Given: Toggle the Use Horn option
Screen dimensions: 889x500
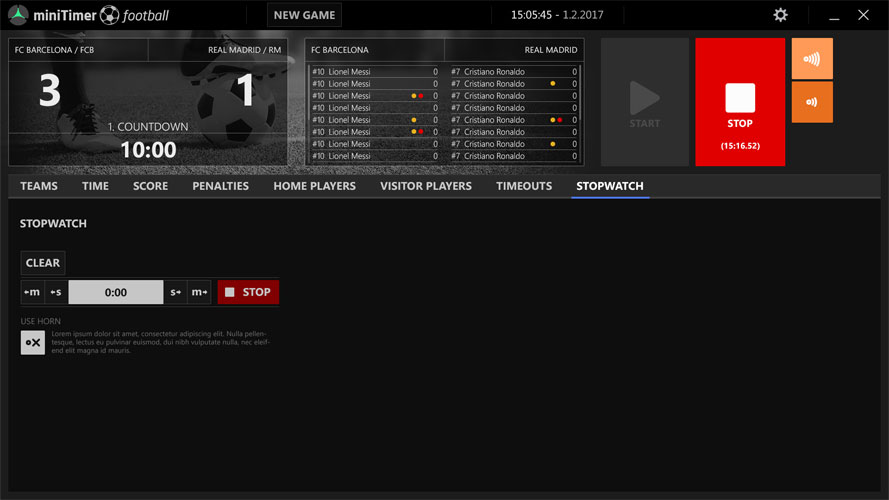Looking at the screenshot, I should pyautogui.click(x=33, y=342).
